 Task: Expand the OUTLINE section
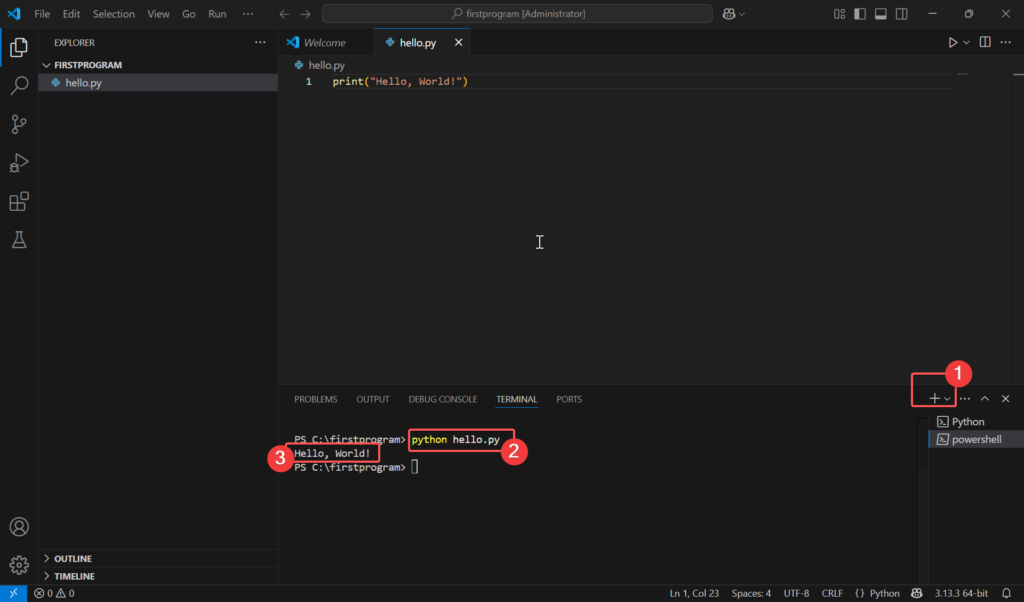click(159, 559)
